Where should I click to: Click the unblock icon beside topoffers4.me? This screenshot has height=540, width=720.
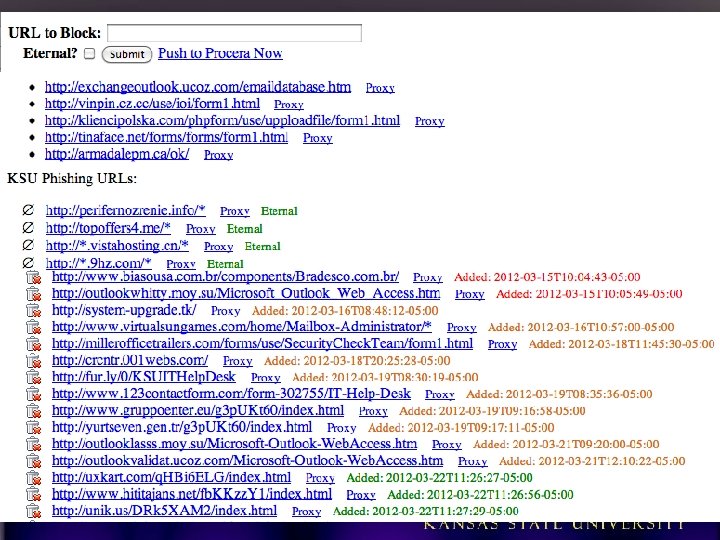pos(28,228)
